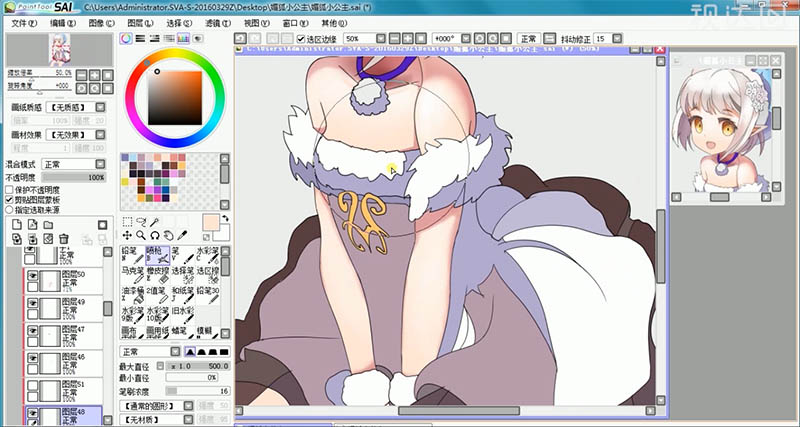Open the zoom percentage 50% dropdown

(381, 39)
